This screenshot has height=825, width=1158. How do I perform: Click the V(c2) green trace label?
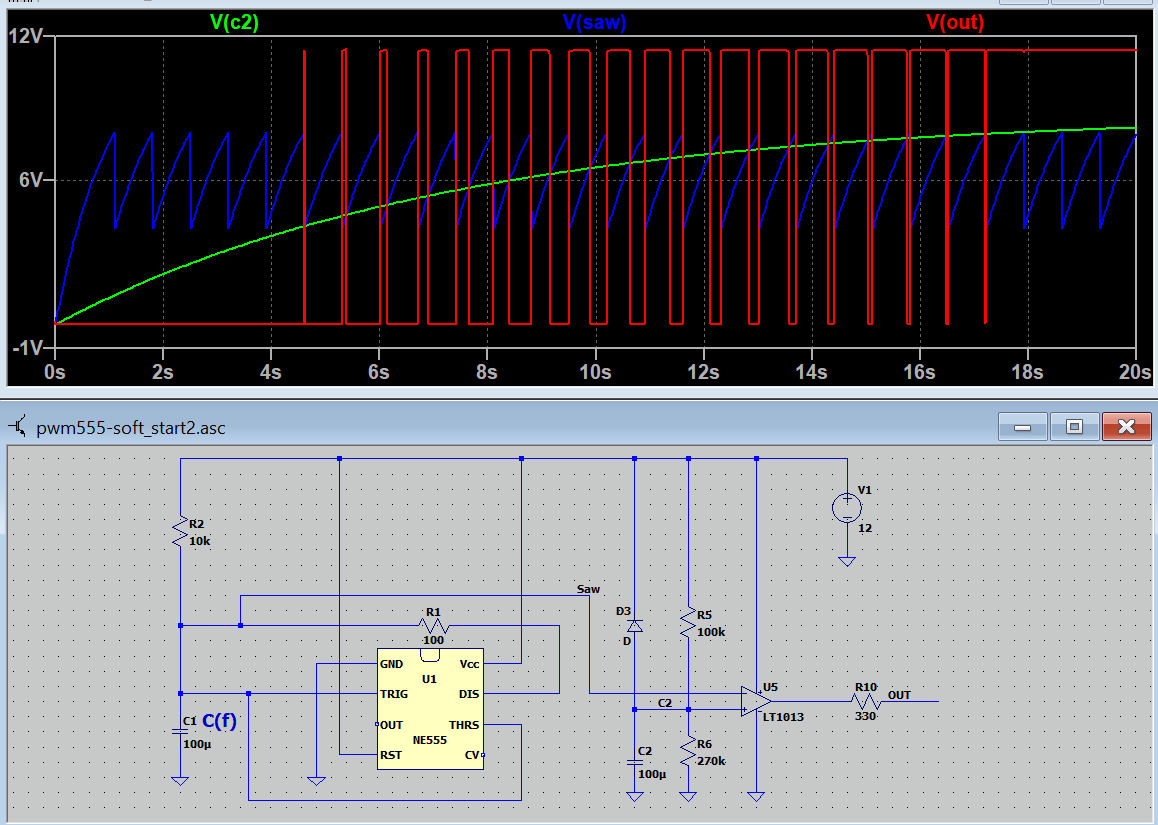234,22
